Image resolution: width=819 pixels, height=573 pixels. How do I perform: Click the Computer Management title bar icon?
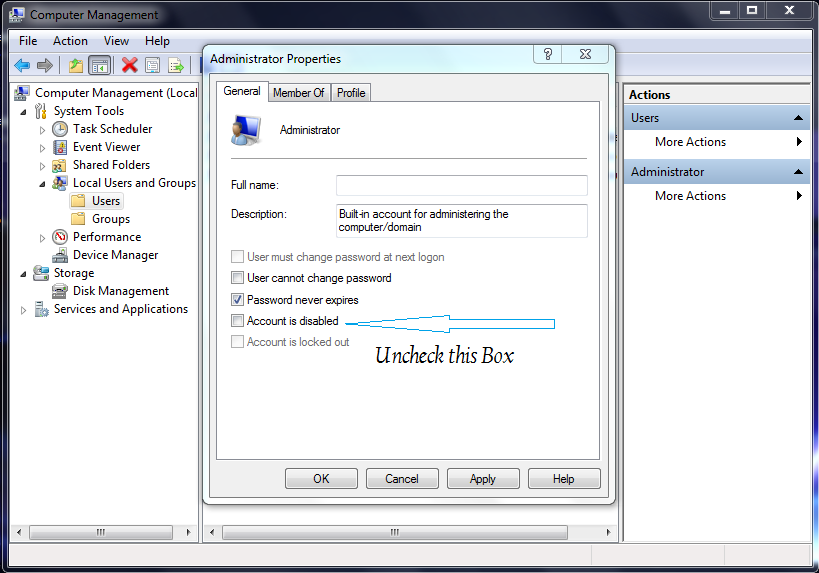17,15
